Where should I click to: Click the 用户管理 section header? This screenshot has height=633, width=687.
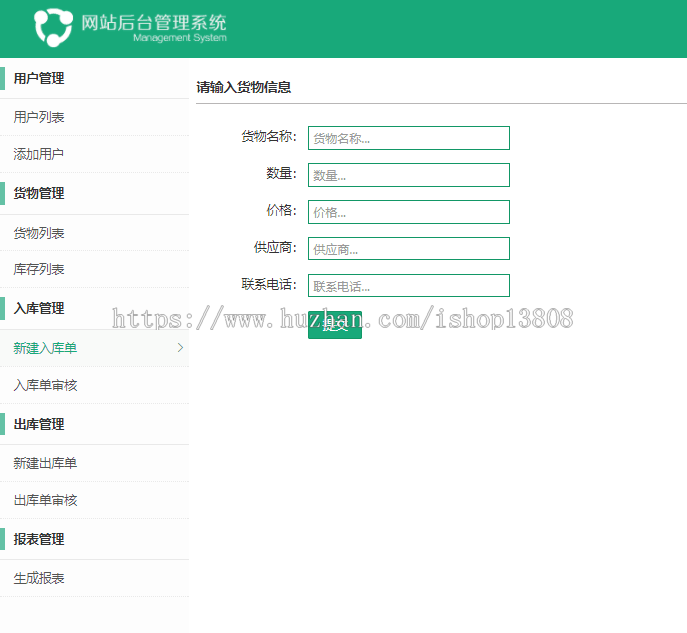pyautogui.click(x=39, y=78)
